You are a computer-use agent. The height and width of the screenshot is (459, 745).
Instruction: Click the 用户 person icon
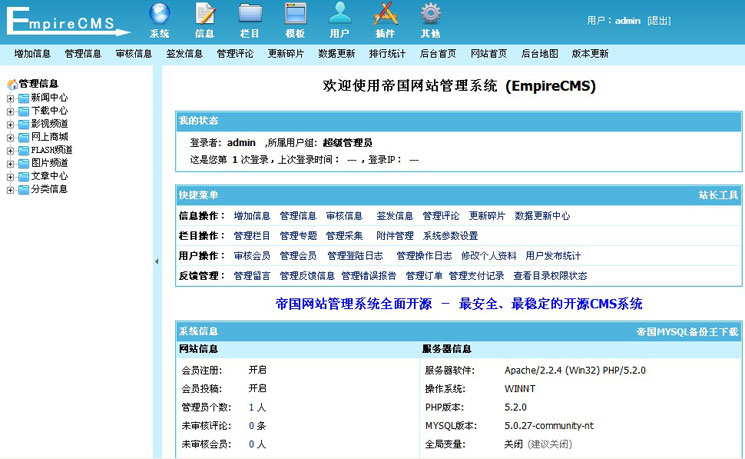point(340,14)
